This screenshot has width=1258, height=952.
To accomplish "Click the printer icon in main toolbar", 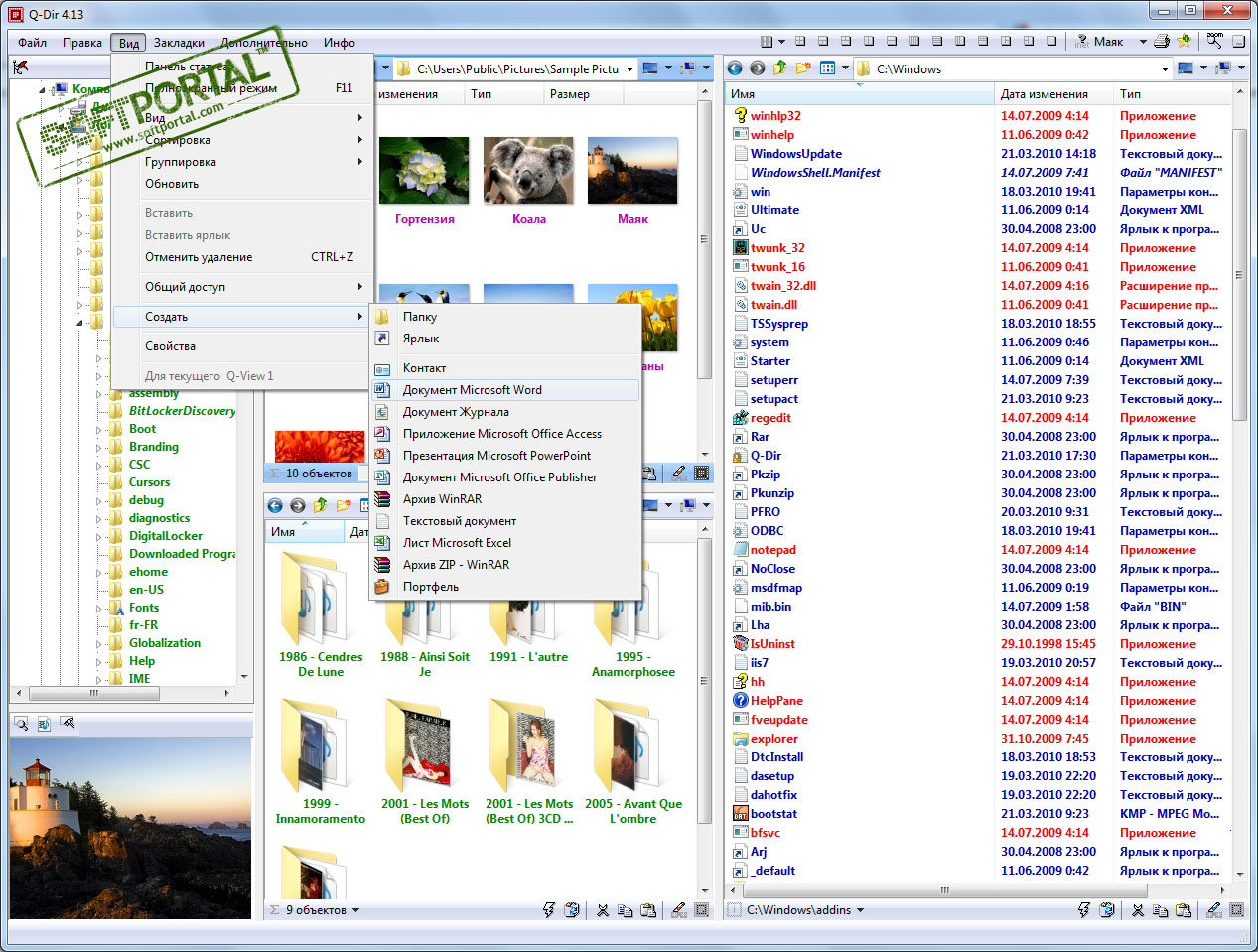I will (1162, 42).
